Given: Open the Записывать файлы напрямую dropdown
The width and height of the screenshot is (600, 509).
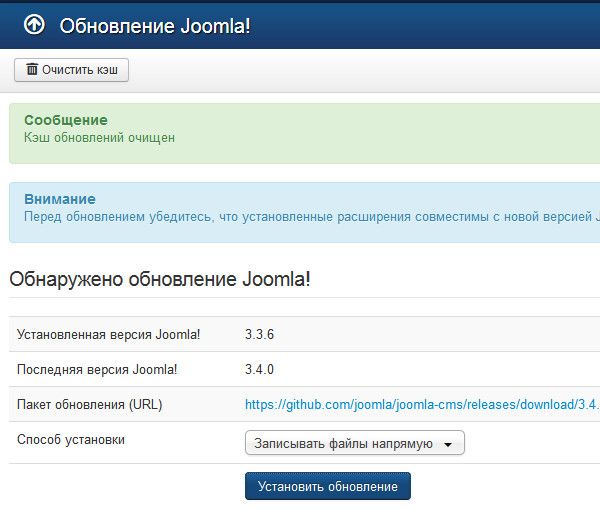Looking at the screenshot, I should 354,443.
